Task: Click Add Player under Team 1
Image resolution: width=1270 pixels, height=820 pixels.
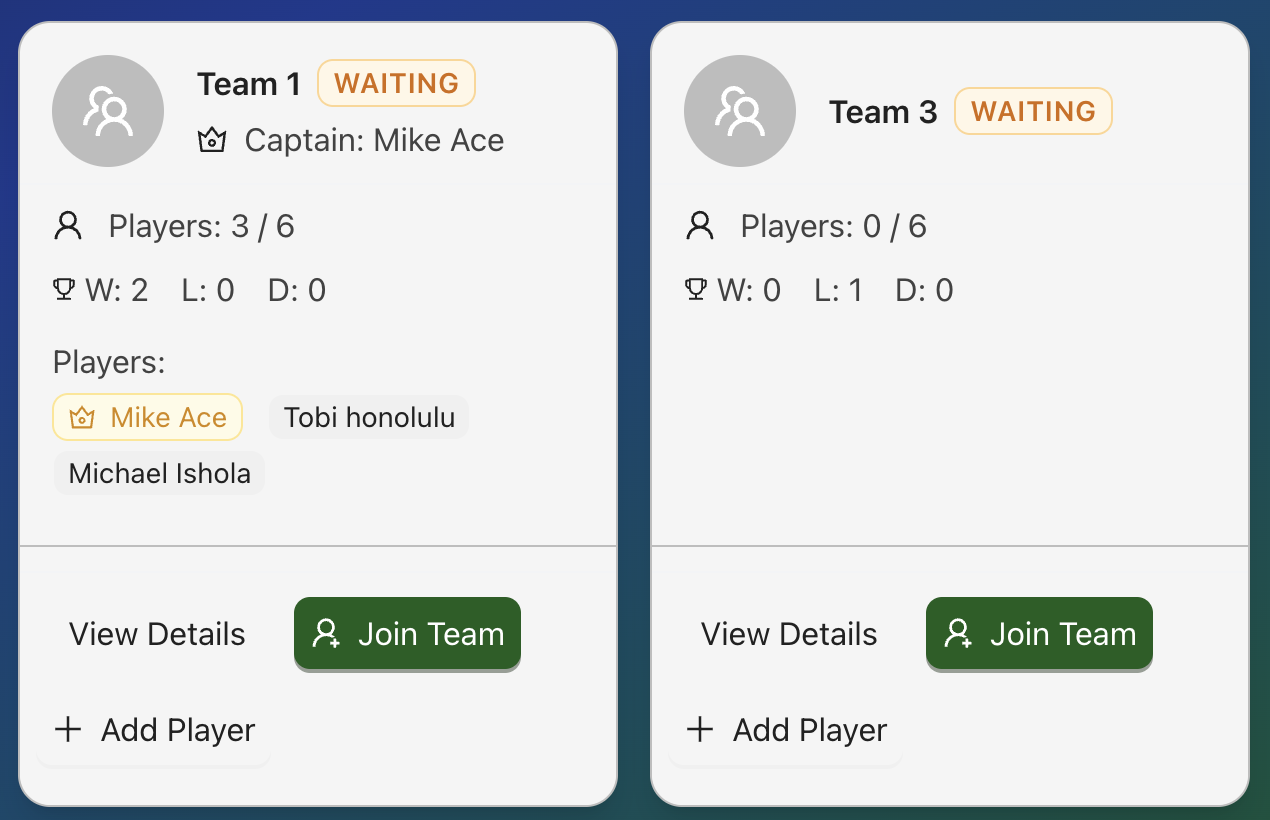Action: click(x=155, y=730)
